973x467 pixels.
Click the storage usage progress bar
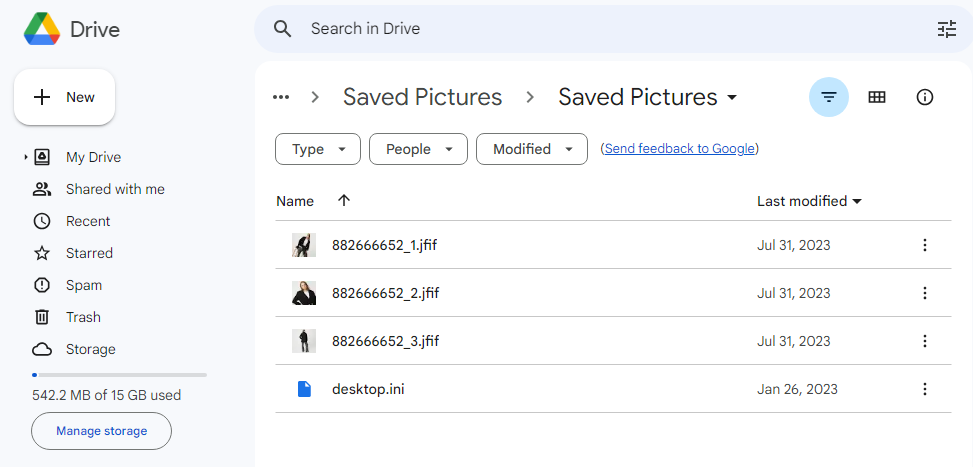pos(119,375)
